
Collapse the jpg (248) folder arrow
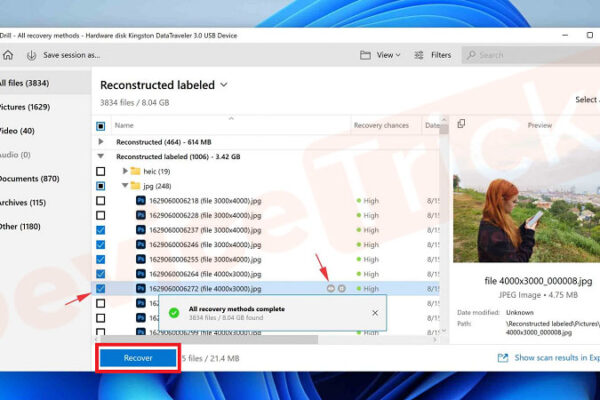tap(125, 185)
